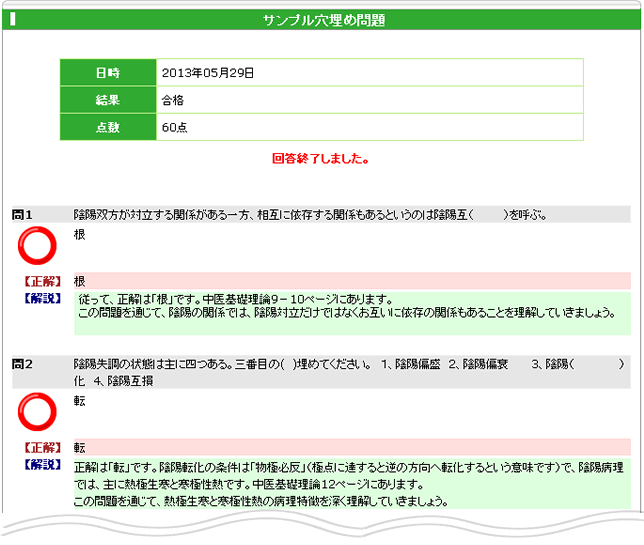
Task: Click the 問2 question number label
Action: point(22,364)
